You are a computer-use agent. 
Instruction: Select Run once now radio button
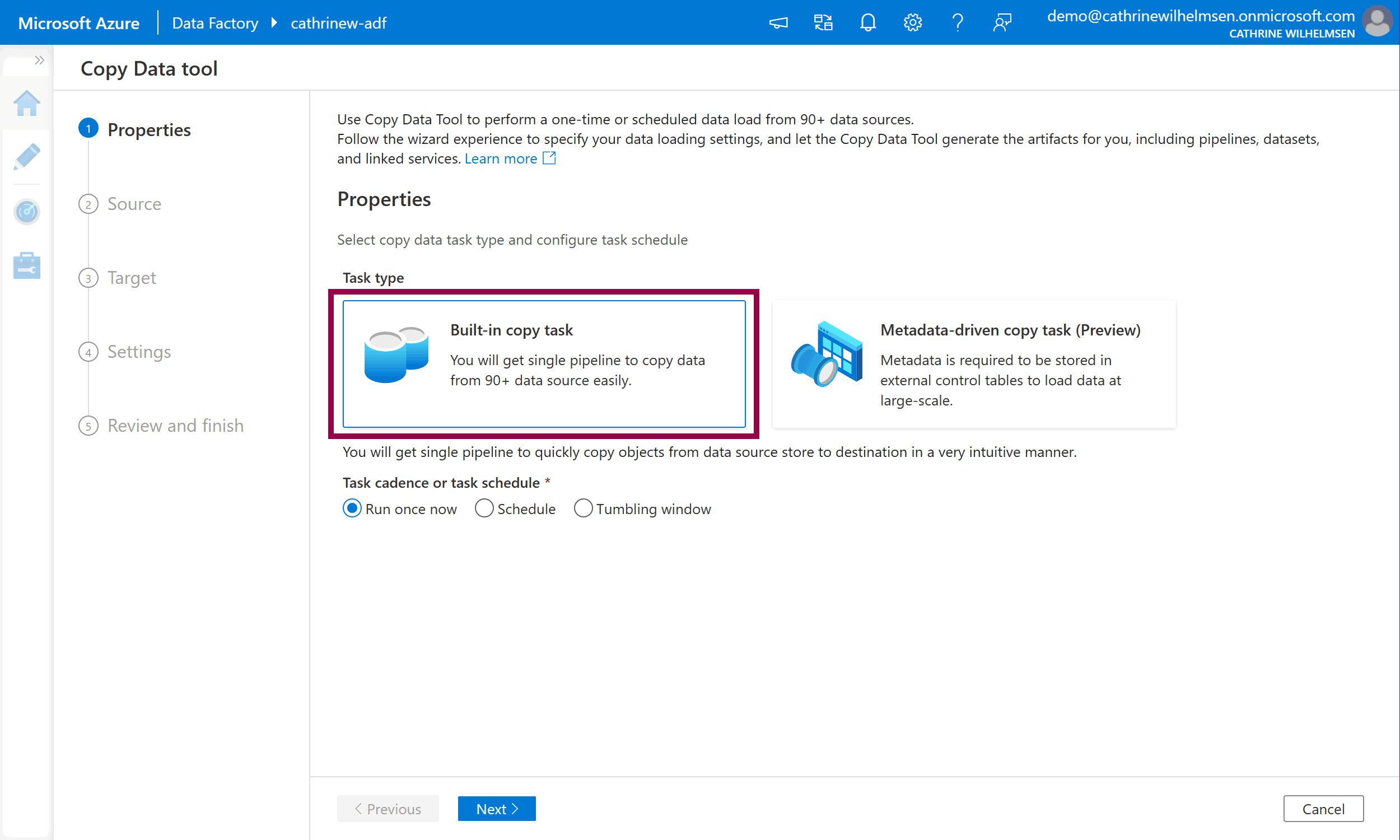[x=352, y=508]
